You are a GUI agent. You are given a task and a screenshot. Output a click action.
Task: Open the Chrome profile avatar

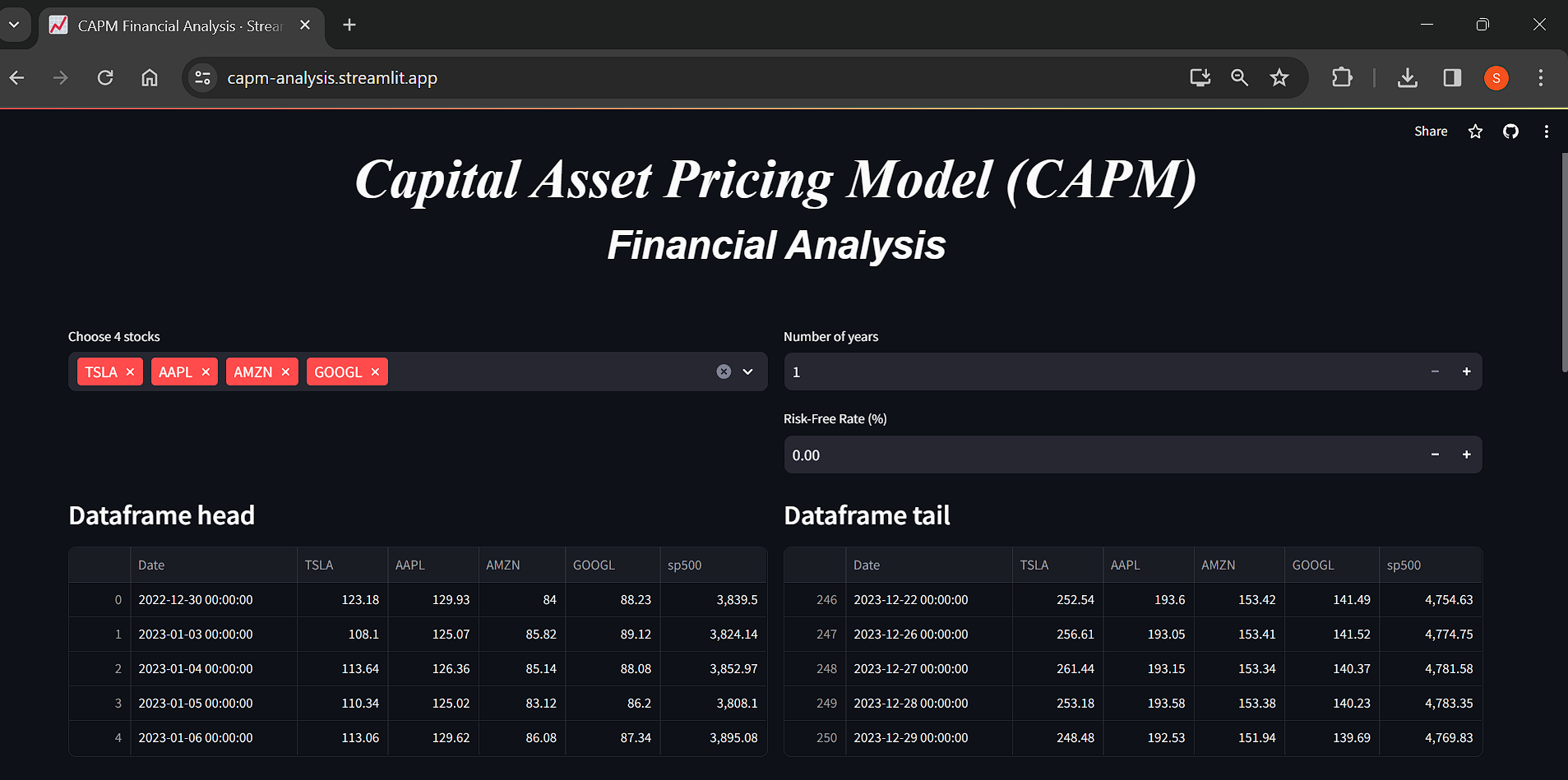(x=1496, y=78)
